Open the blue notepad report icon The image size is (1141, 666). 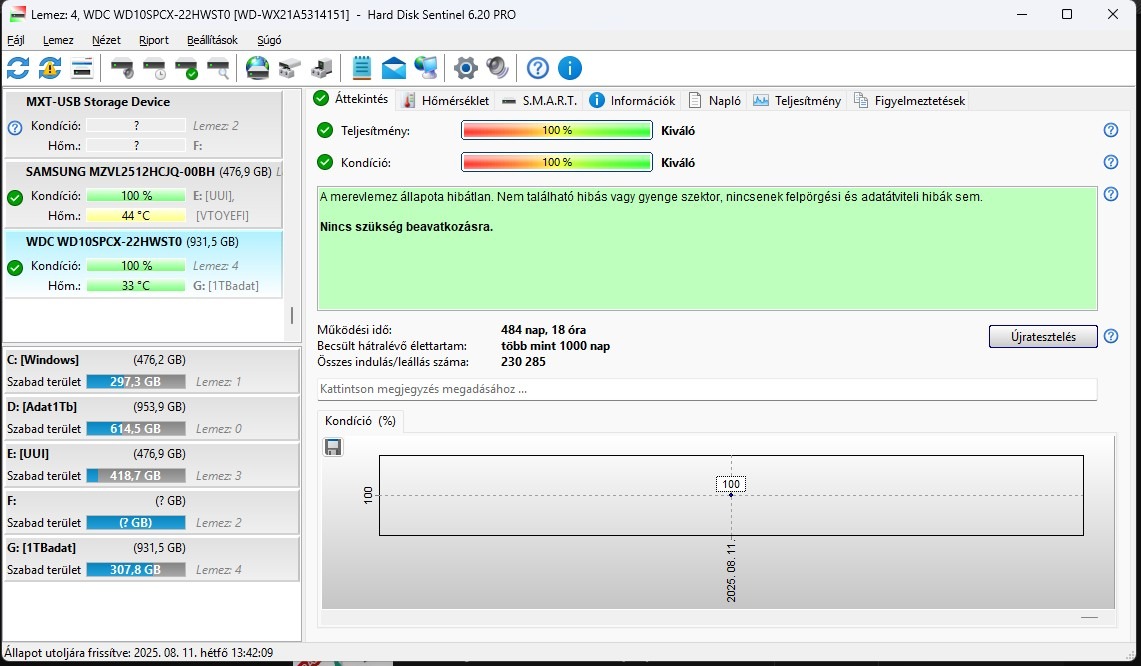(x=362, y=68)
